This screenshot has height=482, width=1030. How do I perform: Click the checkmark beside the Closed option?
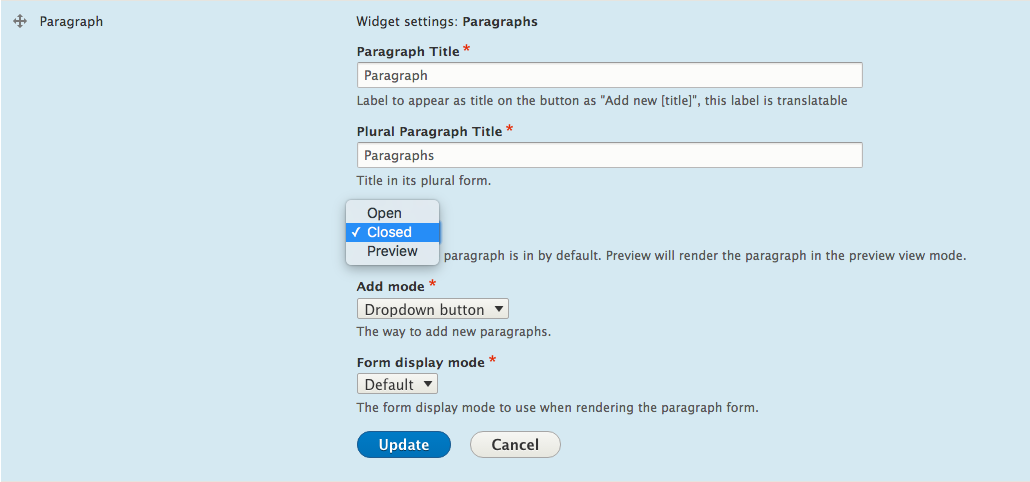355,232
